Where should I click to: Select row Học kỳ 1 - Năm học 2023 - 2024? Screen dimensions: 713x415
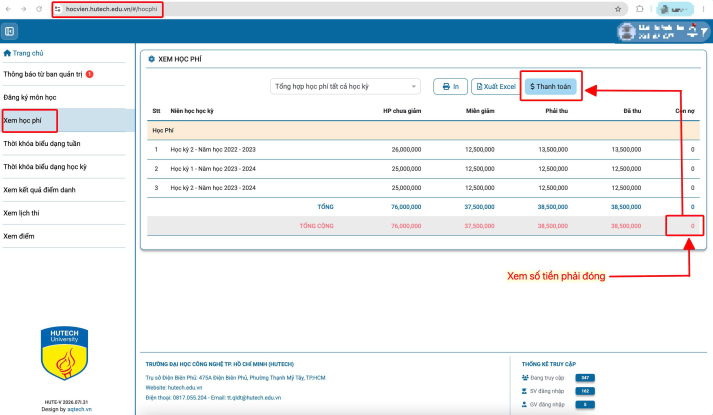[x=423, y=169]
